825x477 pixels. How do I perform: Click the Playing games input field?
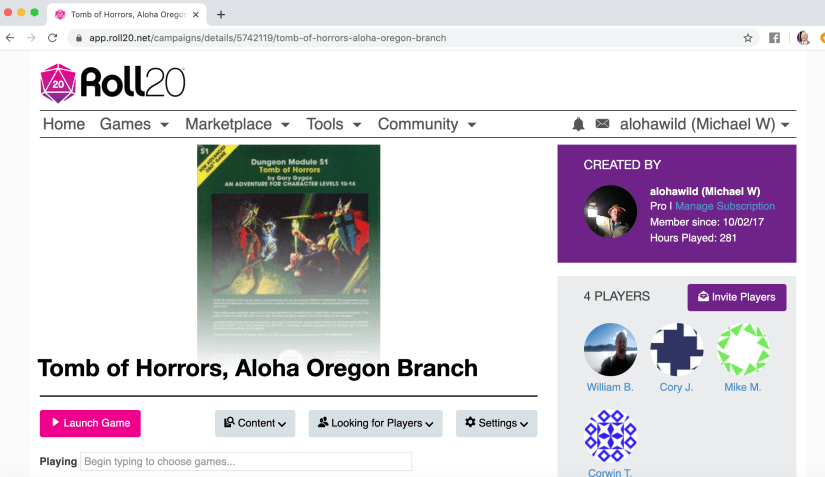point(246,462)
